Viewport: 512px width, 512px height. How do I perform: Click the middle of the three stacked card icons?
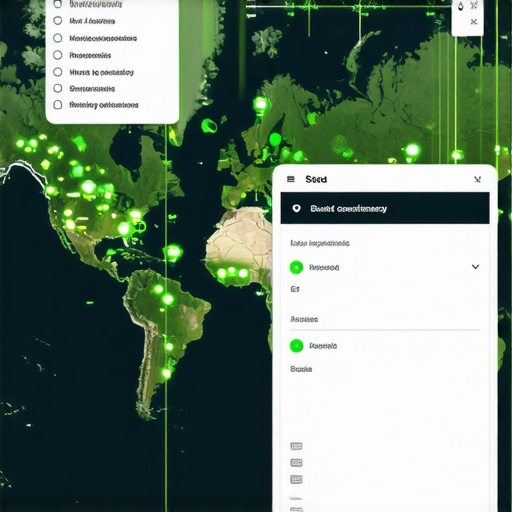tap(296, 463)
